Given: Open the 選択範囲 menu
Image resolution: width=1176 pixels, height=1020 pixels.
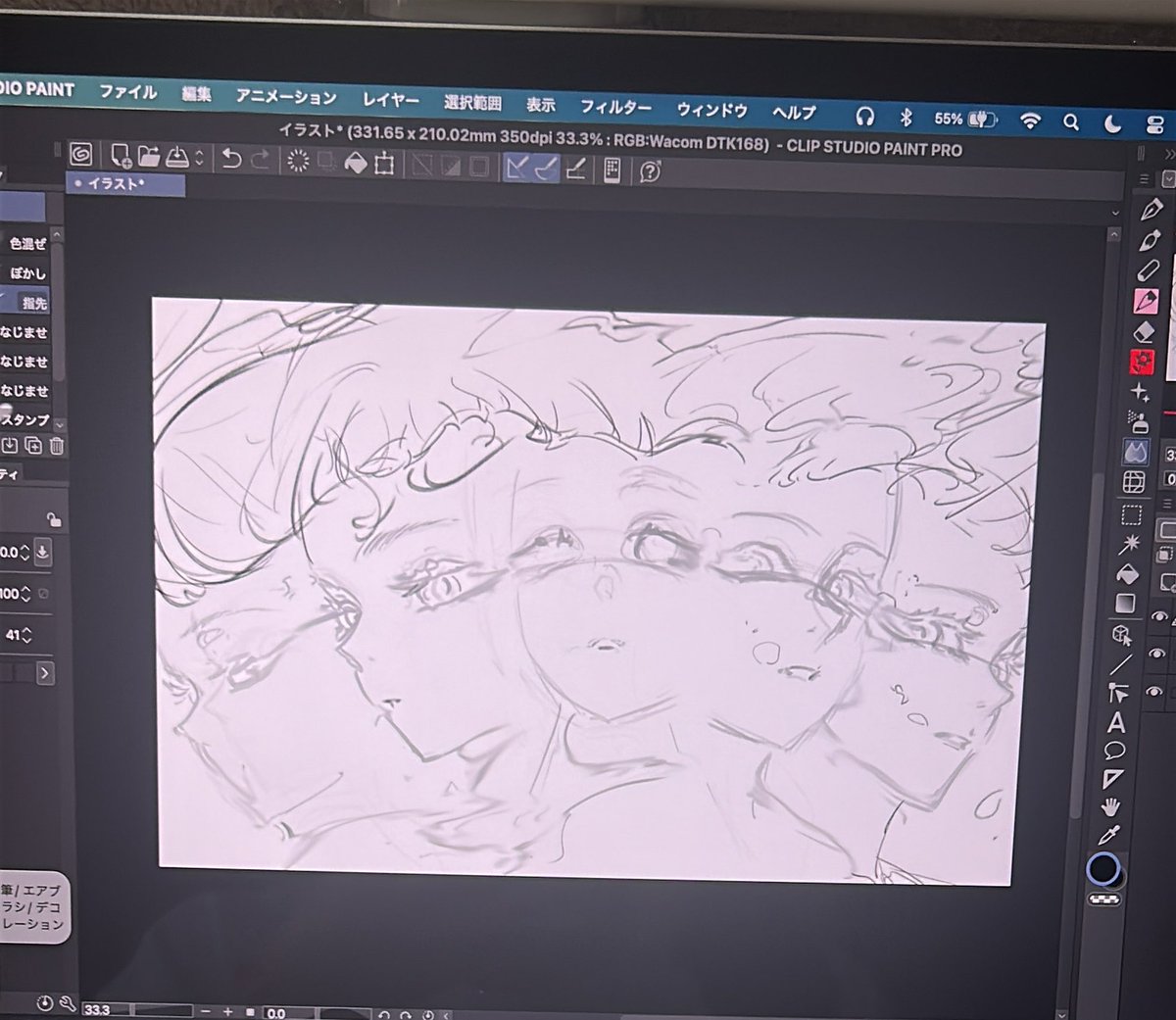Looking at the screenshot, I should click(x=472, y=102).
